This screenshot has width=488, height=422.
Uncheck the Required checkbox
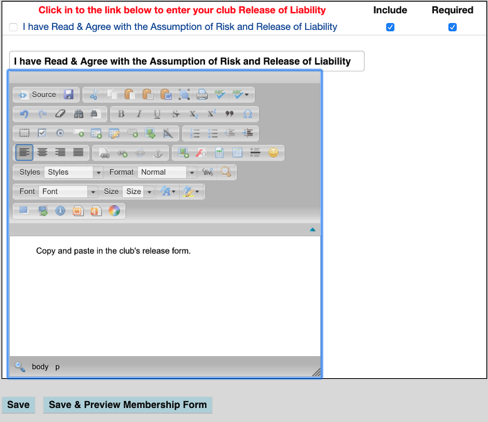pyautogui.click(x=452, y=27)
